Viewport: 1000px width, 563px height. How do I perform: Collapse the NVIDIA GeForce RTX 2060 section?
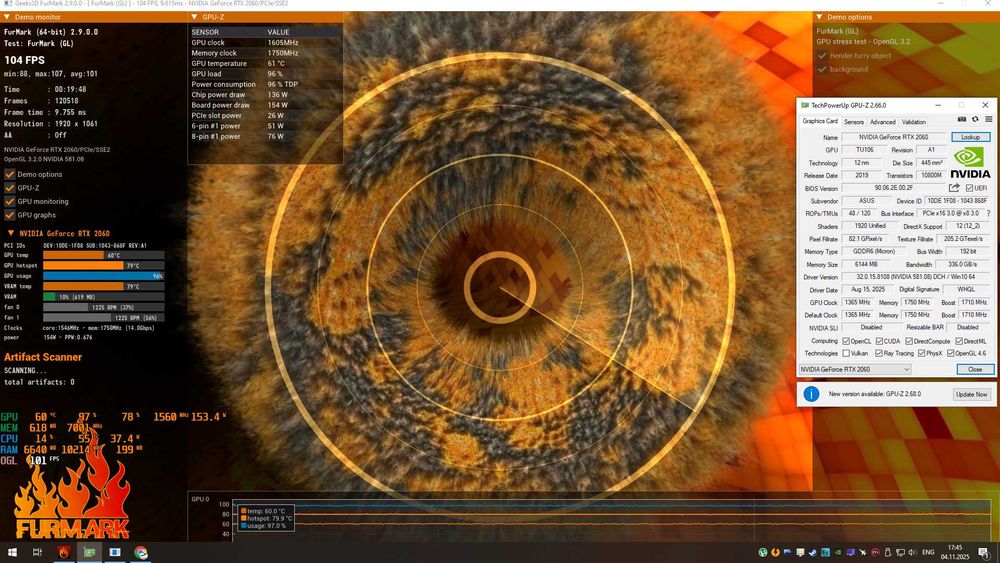point(10,233)
